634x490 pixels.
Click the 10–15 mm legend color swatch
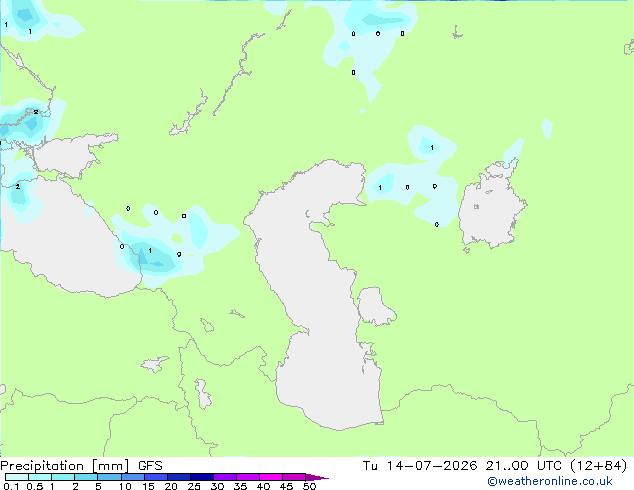coord(133,477)
